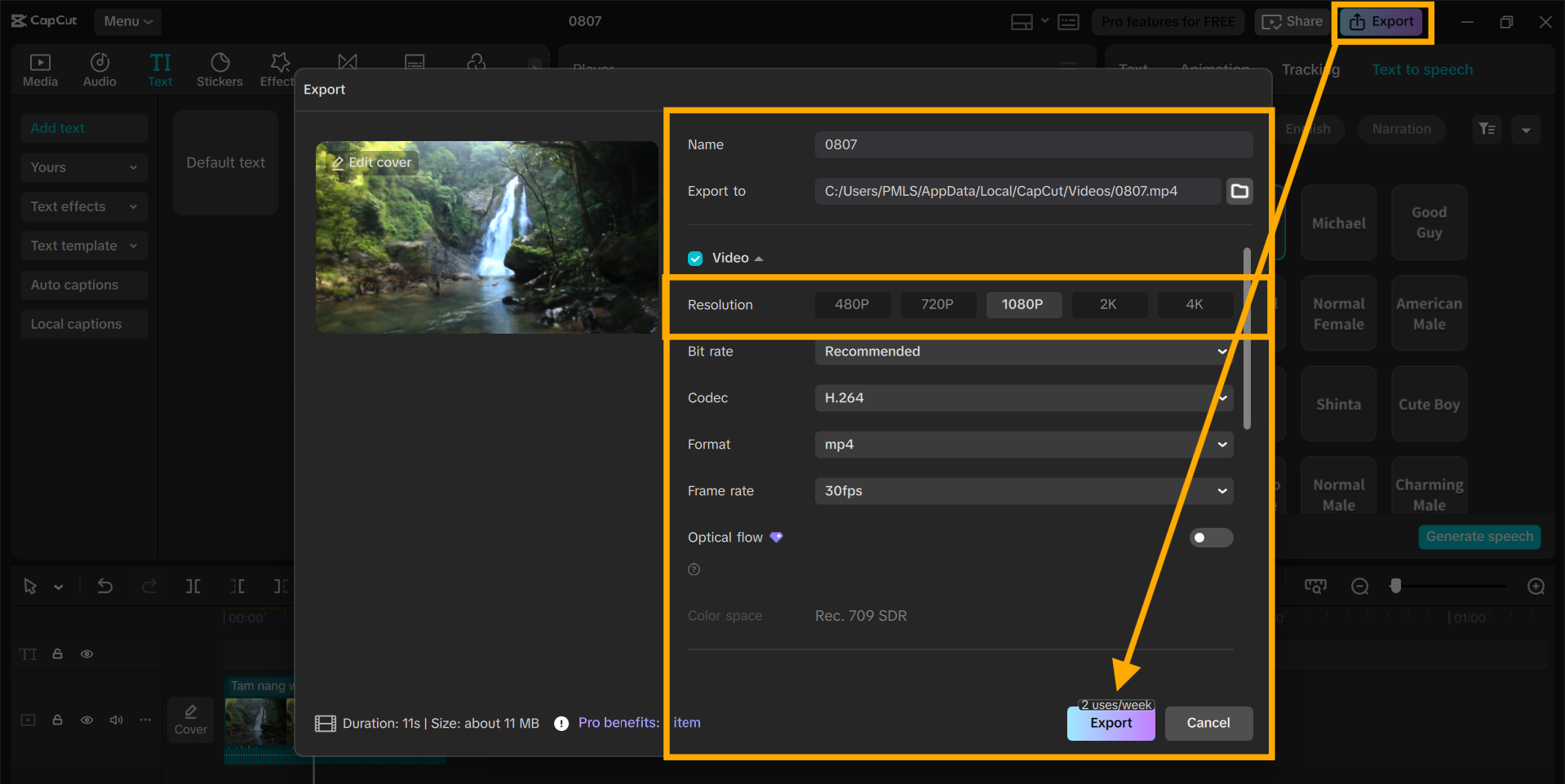
Task: Switch to the Text to speech tab
Action: 1421,70
